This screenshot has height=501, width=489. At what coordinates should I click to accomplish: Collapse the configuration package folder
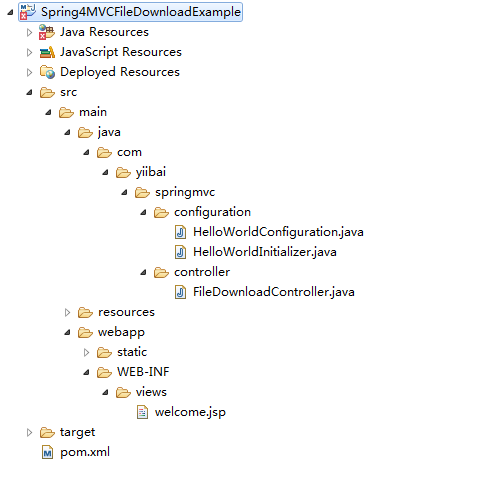coord(144,212)
